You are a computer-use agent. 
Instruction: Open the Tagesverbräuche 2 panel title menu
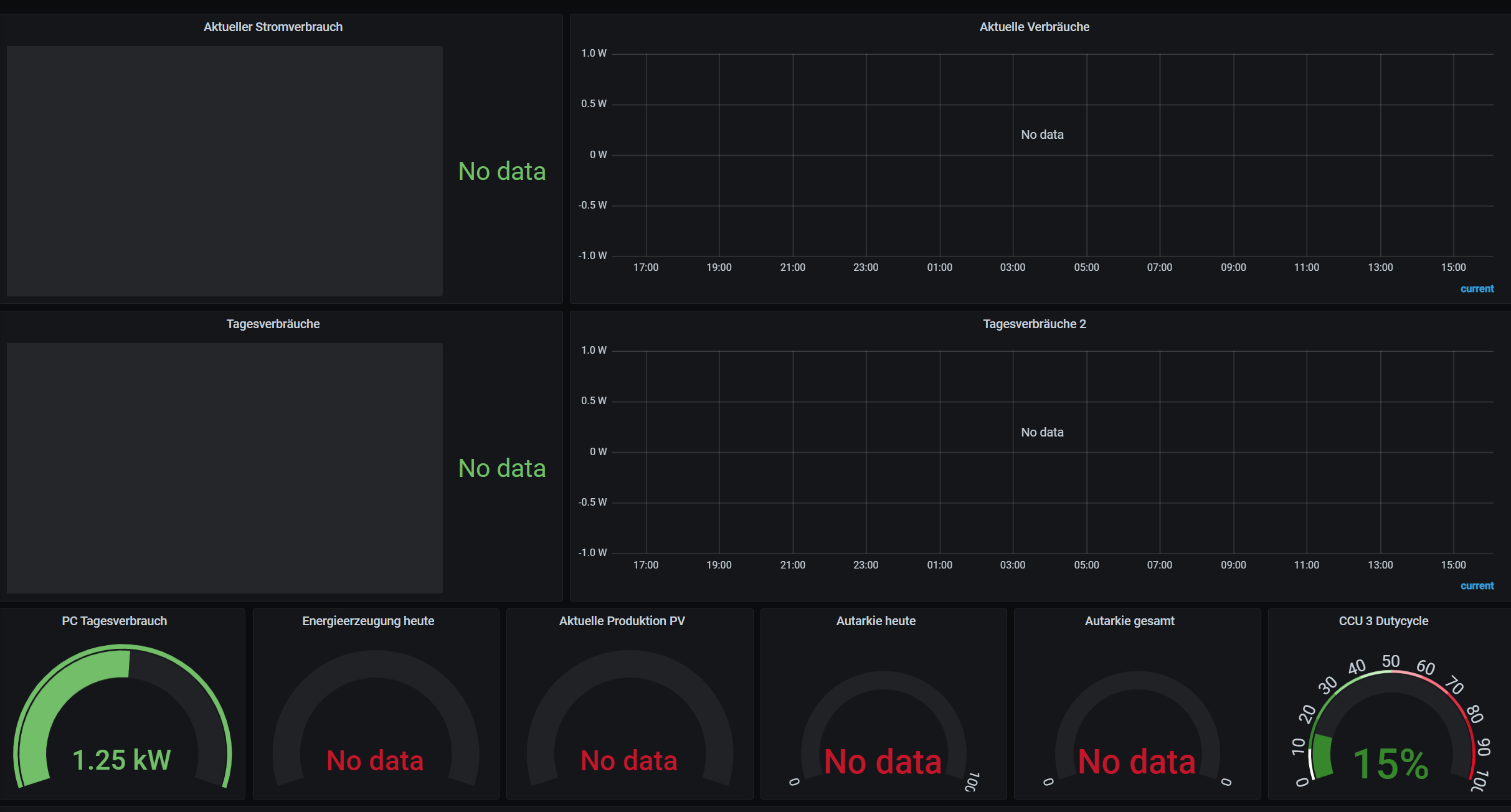1034,324
